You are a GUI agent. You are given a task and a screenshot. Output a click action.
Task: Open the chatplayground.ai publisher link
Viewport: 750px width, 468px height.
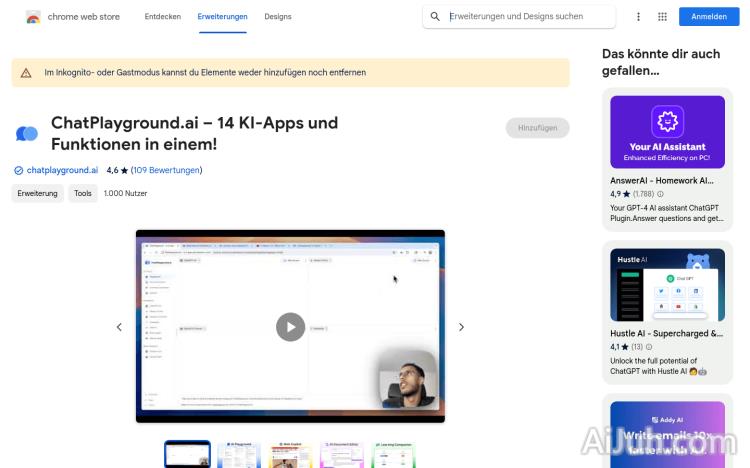[62, 170]
